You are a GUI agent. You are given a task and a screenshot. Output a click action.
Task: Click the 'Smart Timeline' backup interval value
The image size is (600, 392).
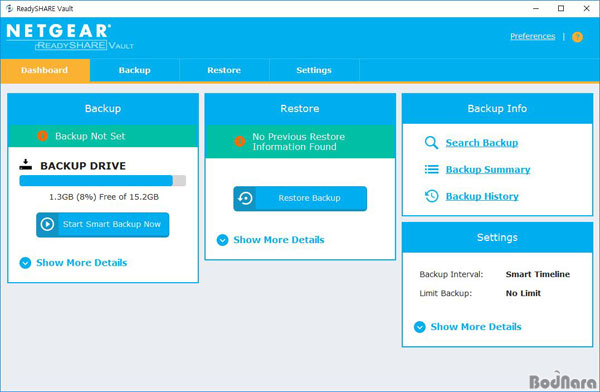pos(538,274)
